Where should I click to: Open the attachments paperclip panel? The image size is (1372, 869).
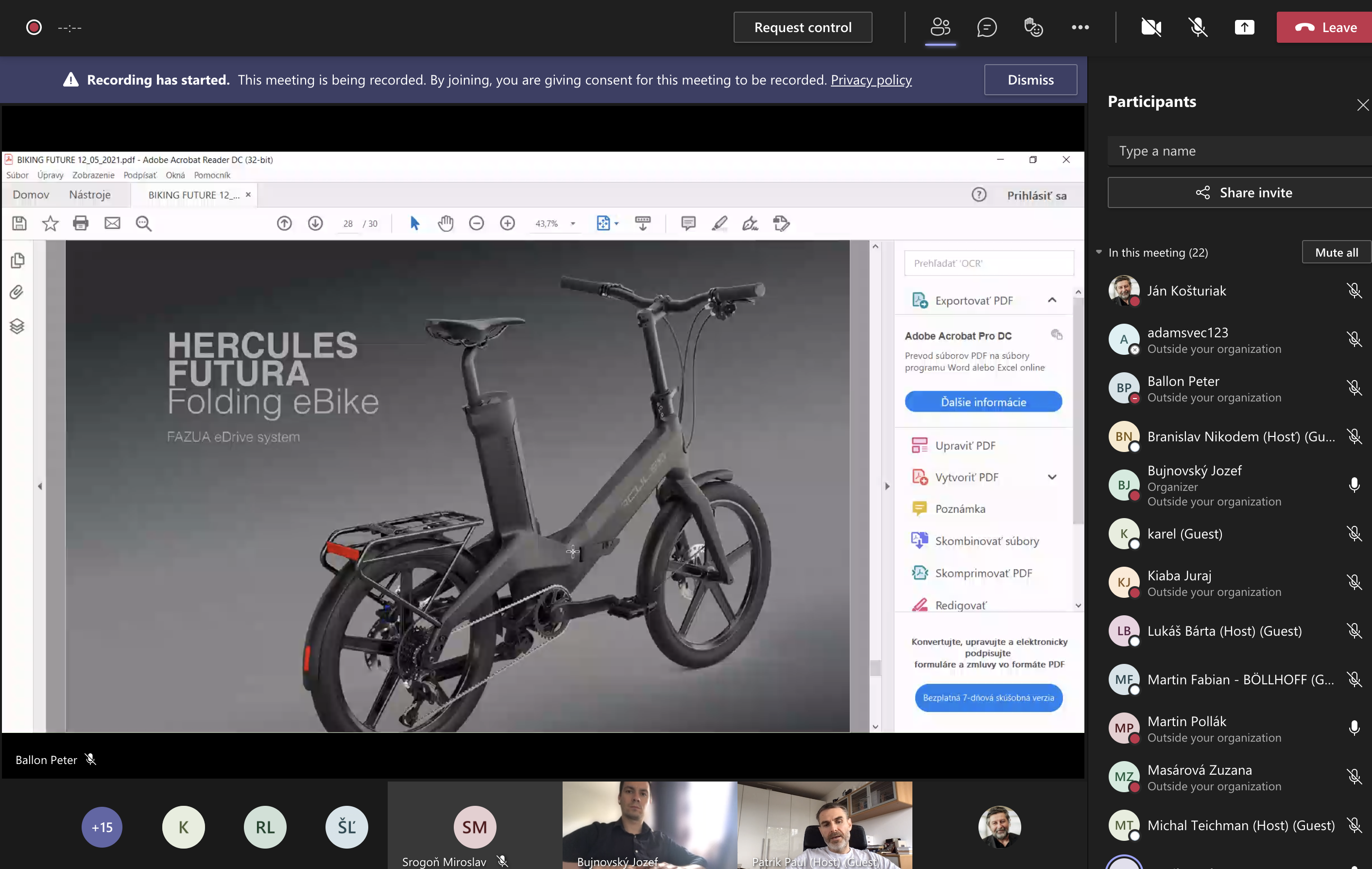tap(17, 293)
